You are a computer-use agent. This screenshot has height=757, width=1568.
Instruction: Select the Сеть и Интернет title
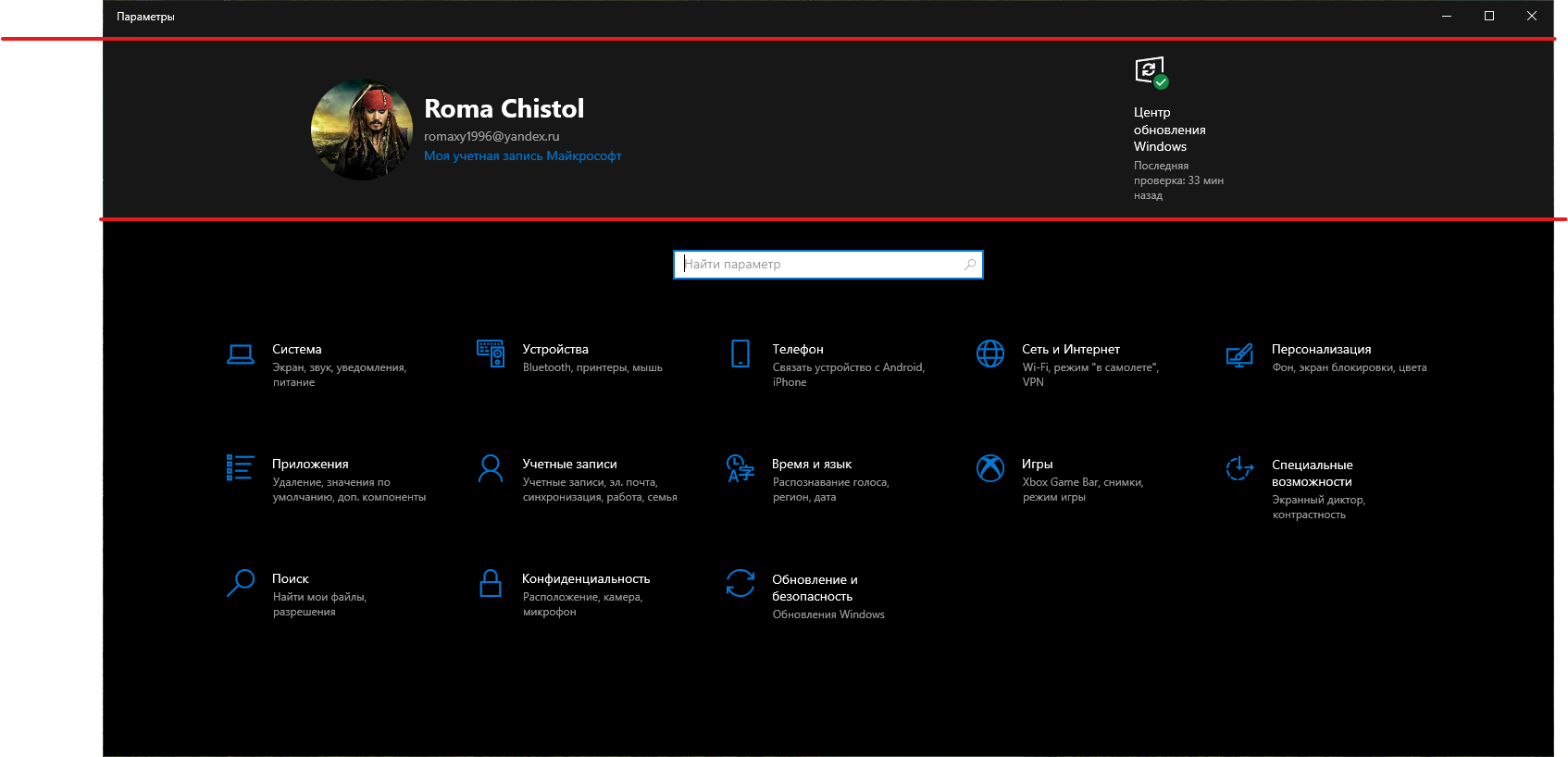pyautogui.click(x=1071, y=349)
